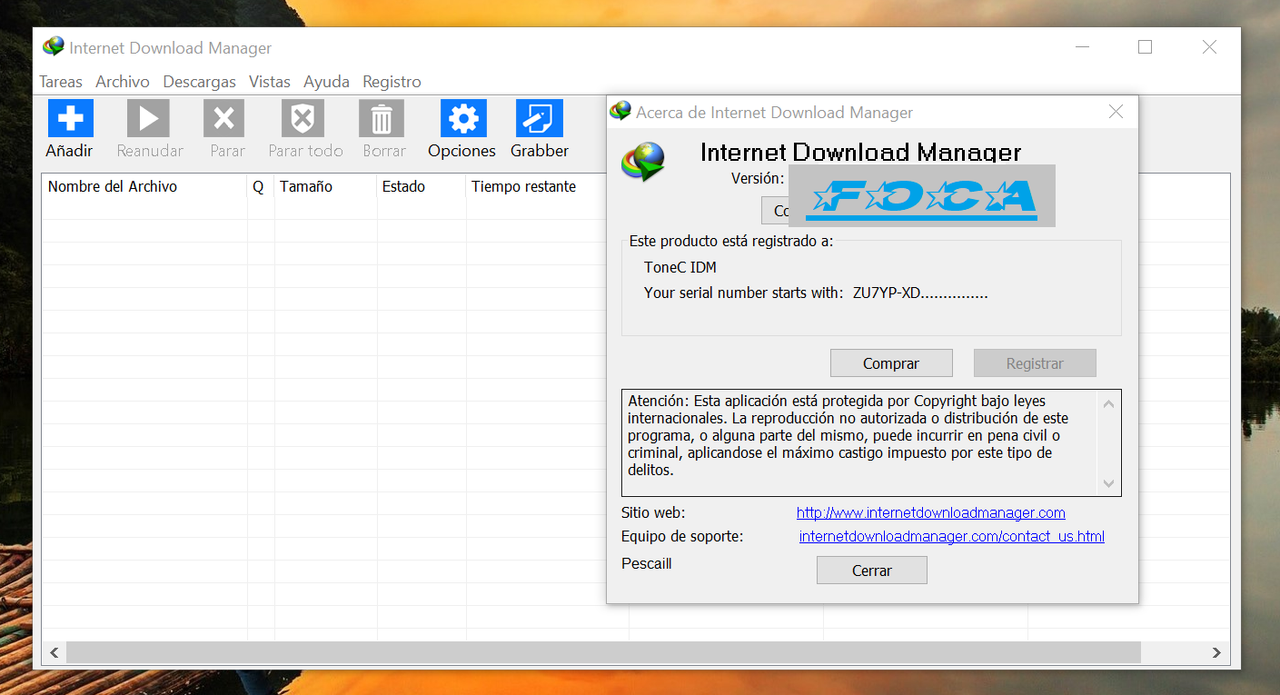The height and width of the screenshot is (695, 1280).
Task: Click the serial number ZU7YP-XD text
Action: point(920,293)
